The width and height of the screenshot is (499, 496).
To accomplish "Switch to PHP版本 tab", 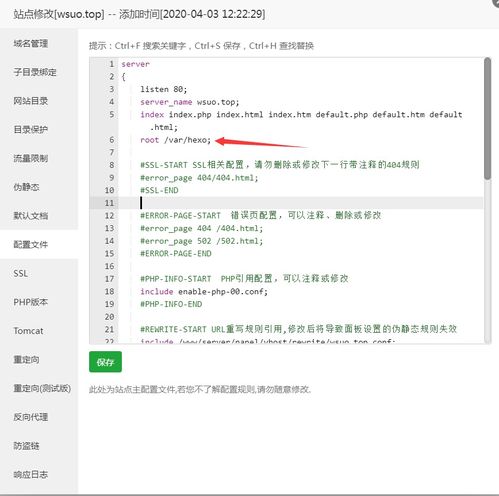I will [x=31, y=302].
